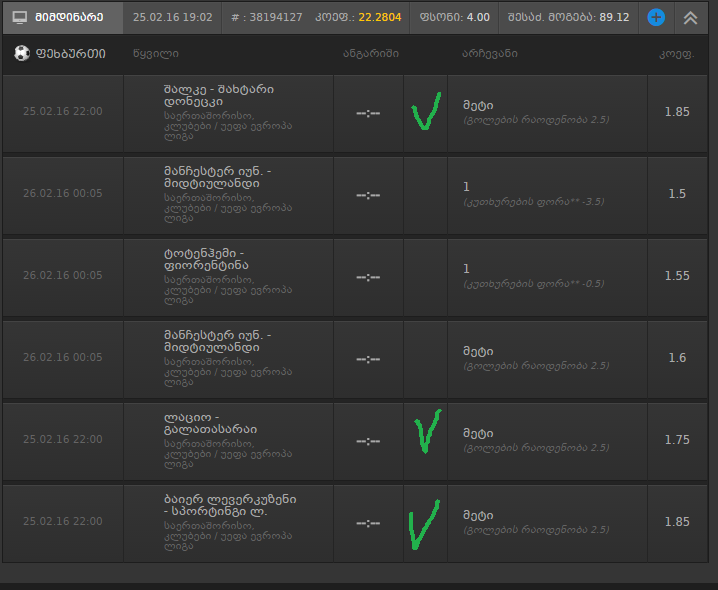Screen dimensions: 718x590
Task: Open მანჩესტერ იუნ. match with 1.5 odds
Action: pos(218,177)
